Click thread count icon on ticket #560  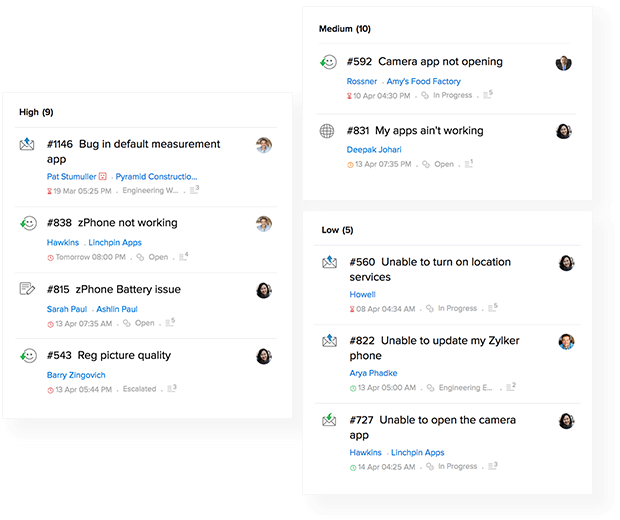coord(493,308)
